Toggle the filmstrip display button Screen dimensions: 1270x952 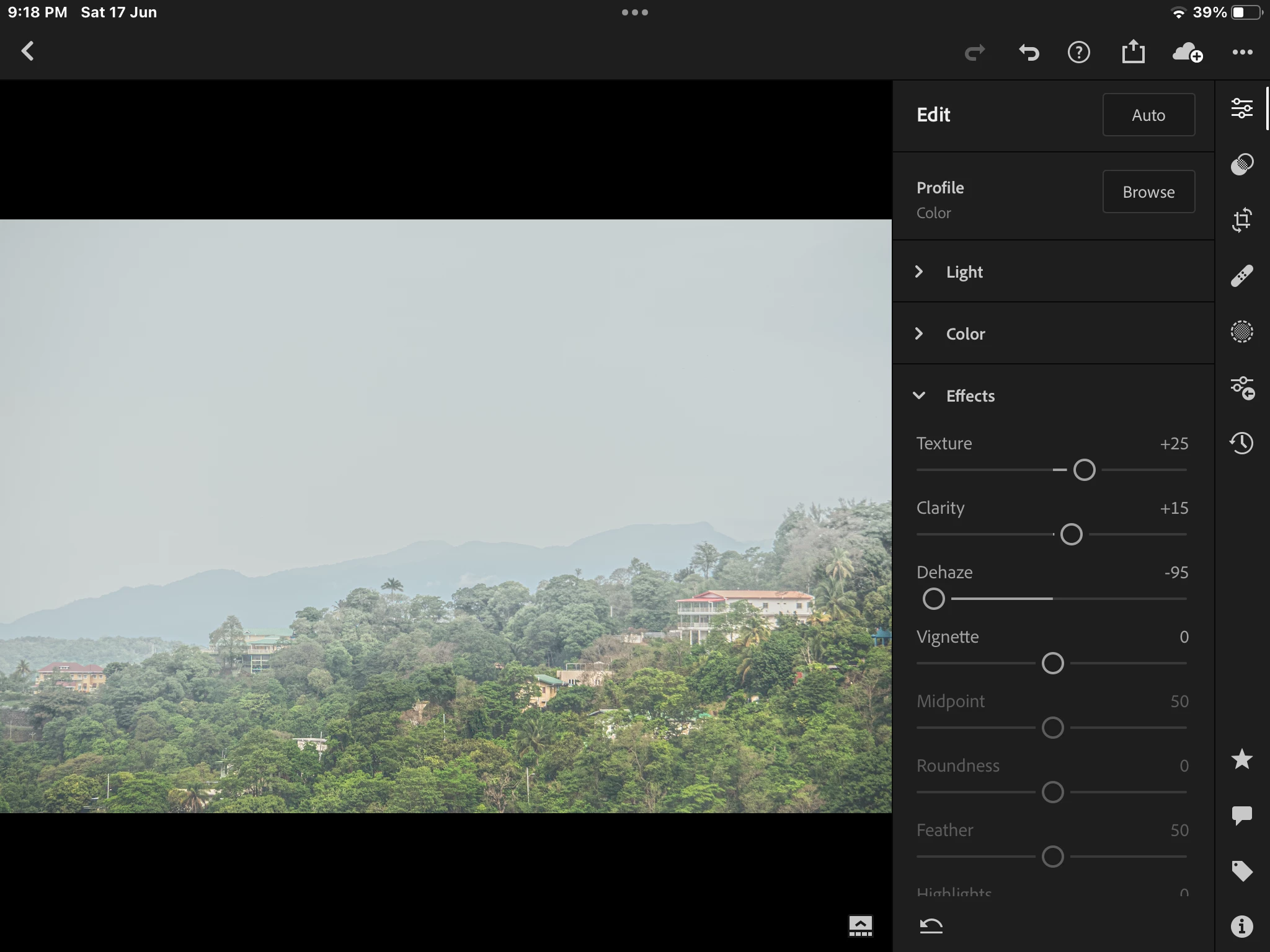[x=860, y=926]
